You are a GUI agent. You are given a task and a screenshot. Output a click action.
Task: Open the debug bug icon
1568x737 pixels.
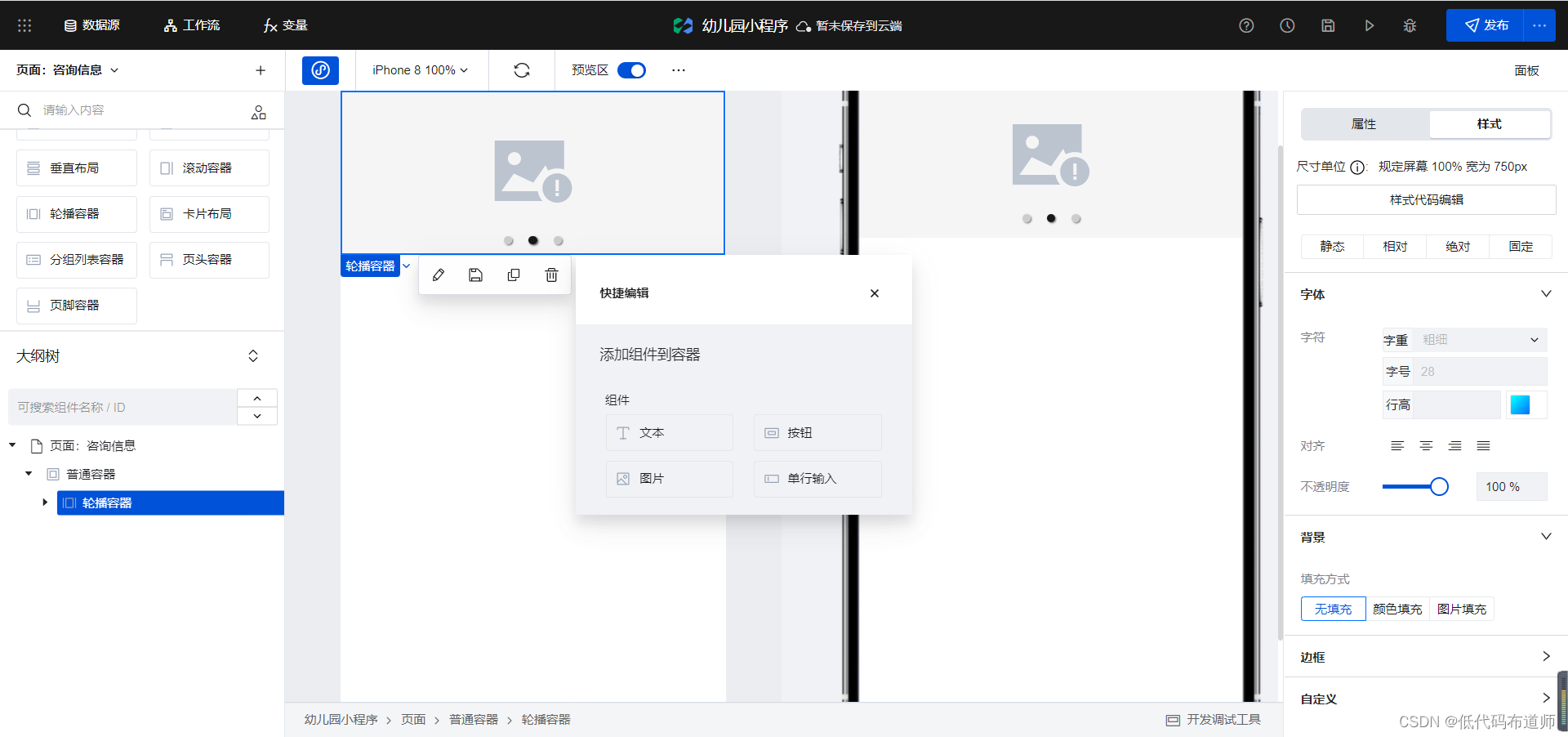(x=1410, y=25)
